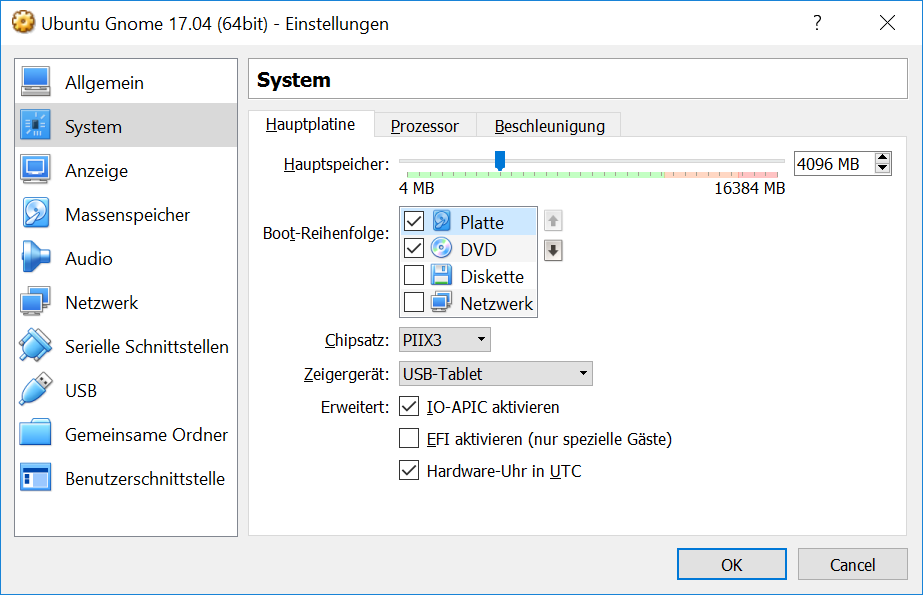Click the Massenspeicher disk icon
The width and height of the screenshot is (923, 595).
pyautogui.click(x=35, y=214)
